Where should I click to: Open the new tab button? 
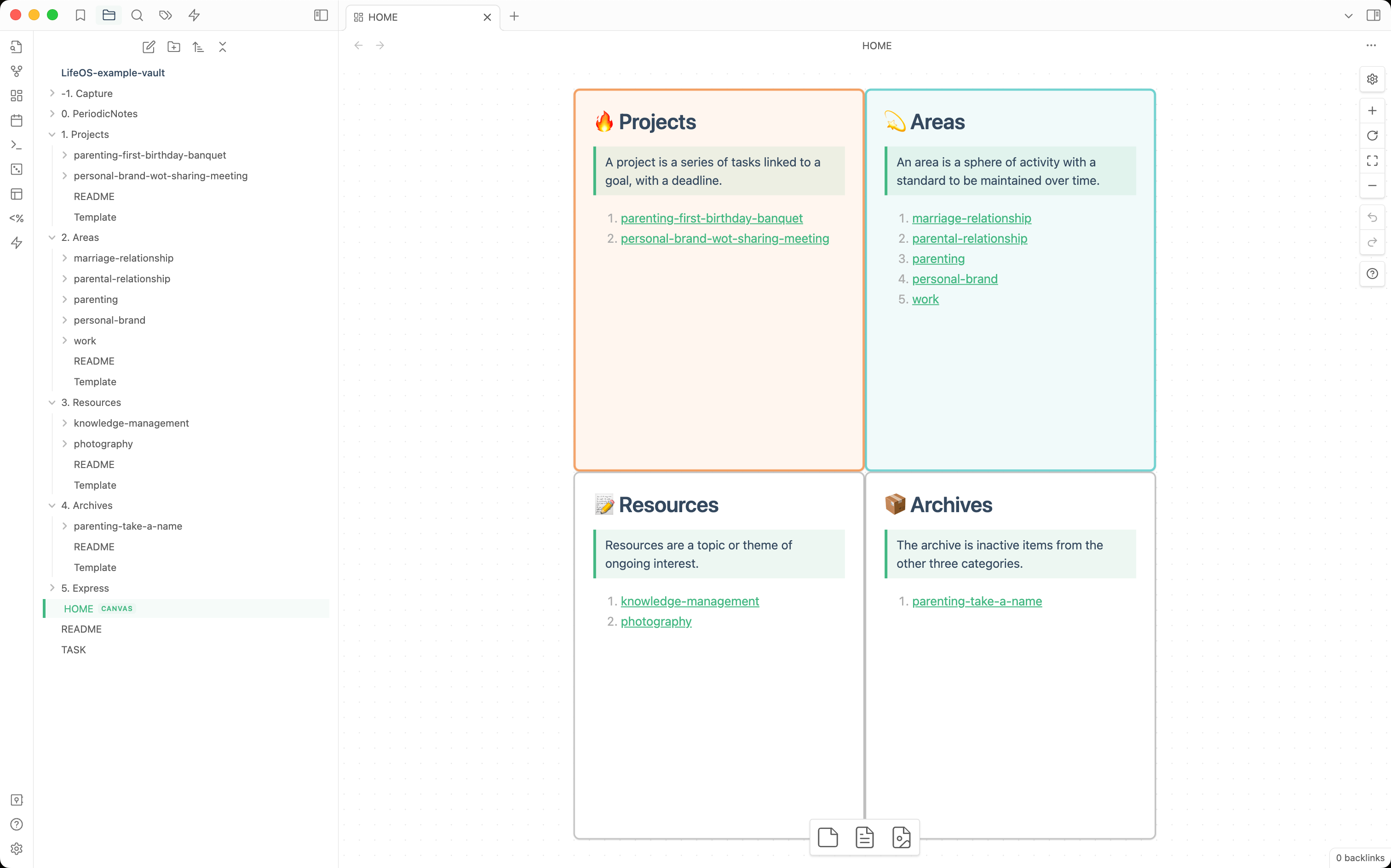click(x=514, y=17)
